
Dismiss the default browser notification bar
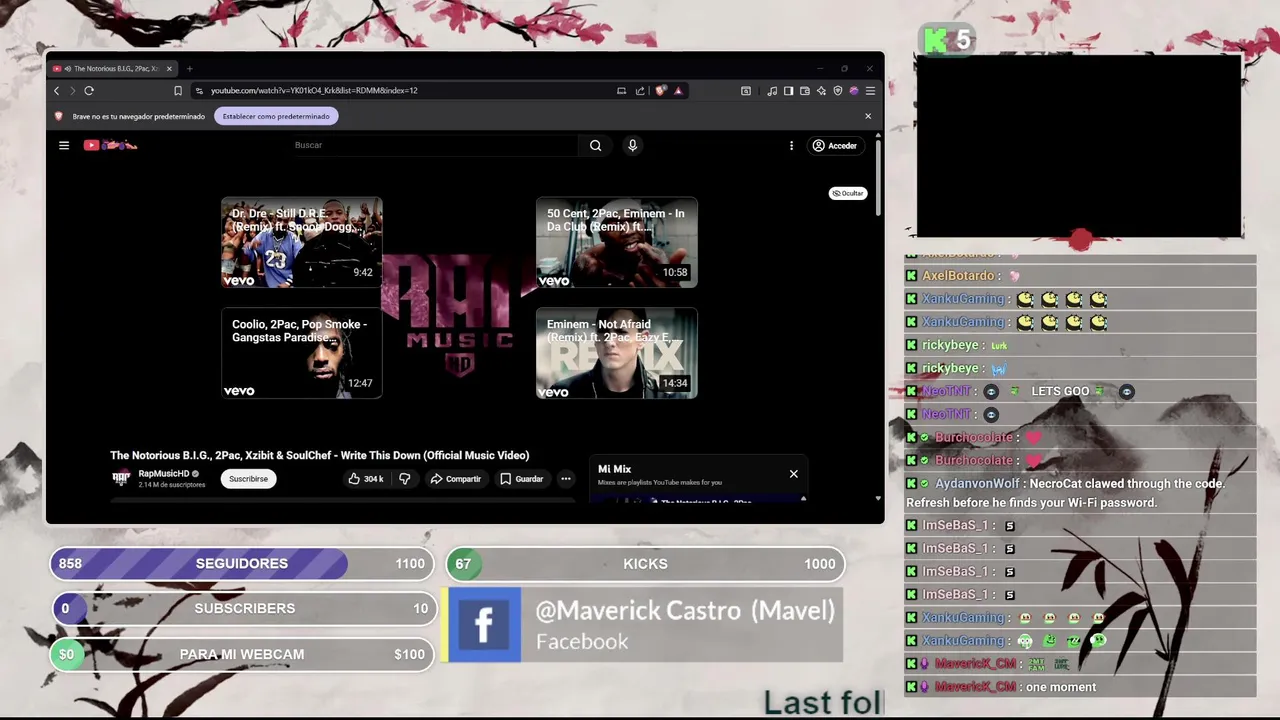(868, 116)
